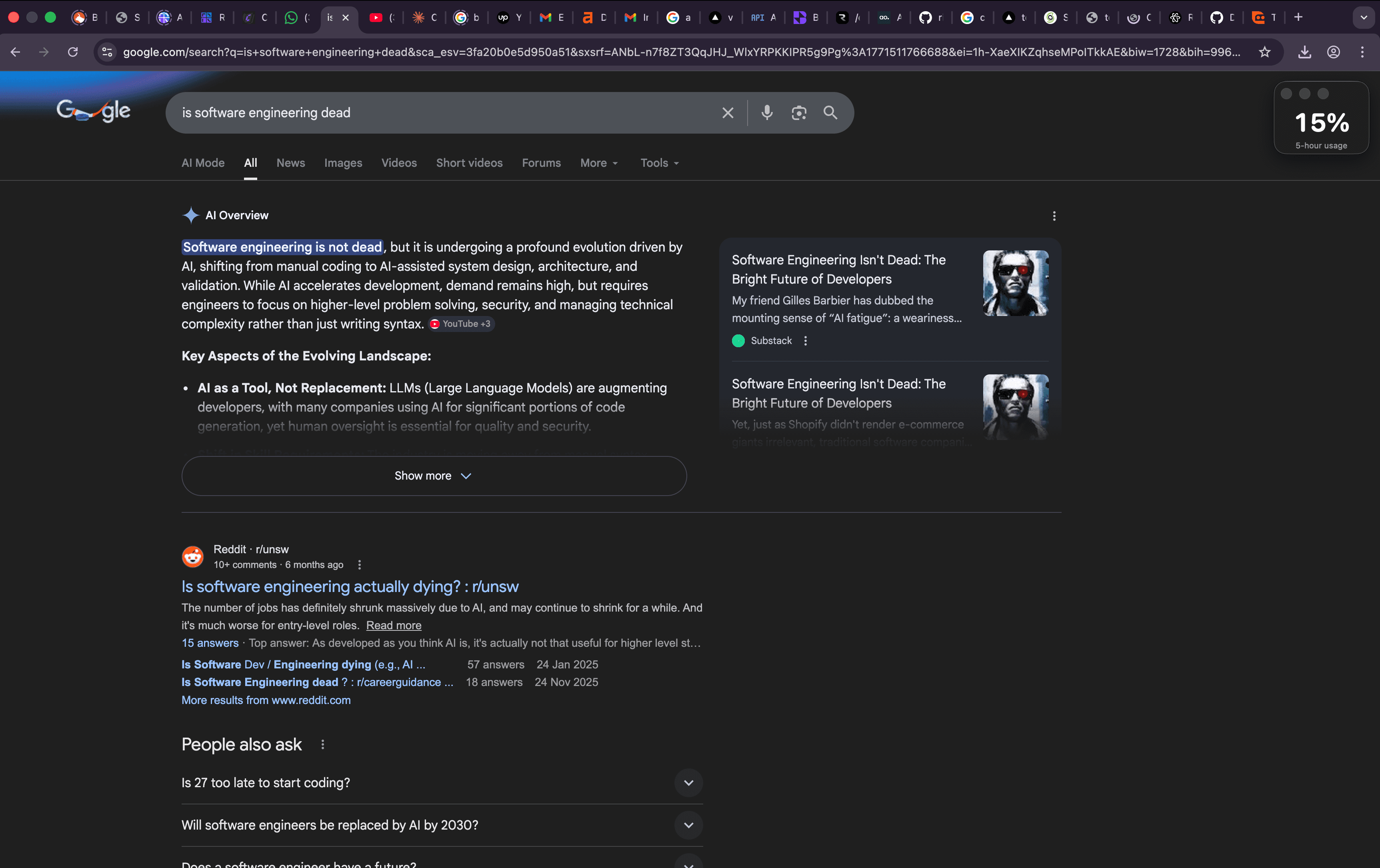Click the Reddit icon next to r/unsw result

pyautogui.click(x=192, y=556)
